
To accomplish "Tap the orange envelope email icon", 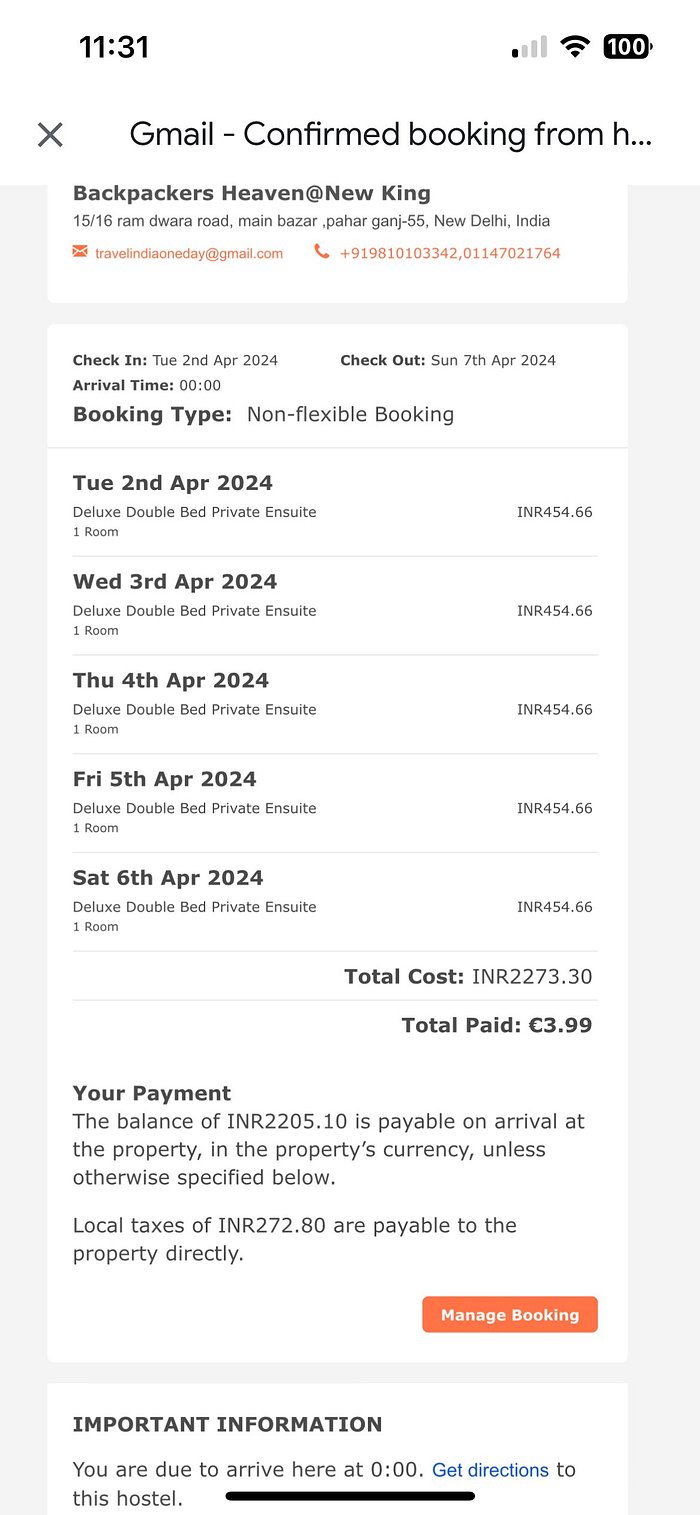I will (80, 252).
